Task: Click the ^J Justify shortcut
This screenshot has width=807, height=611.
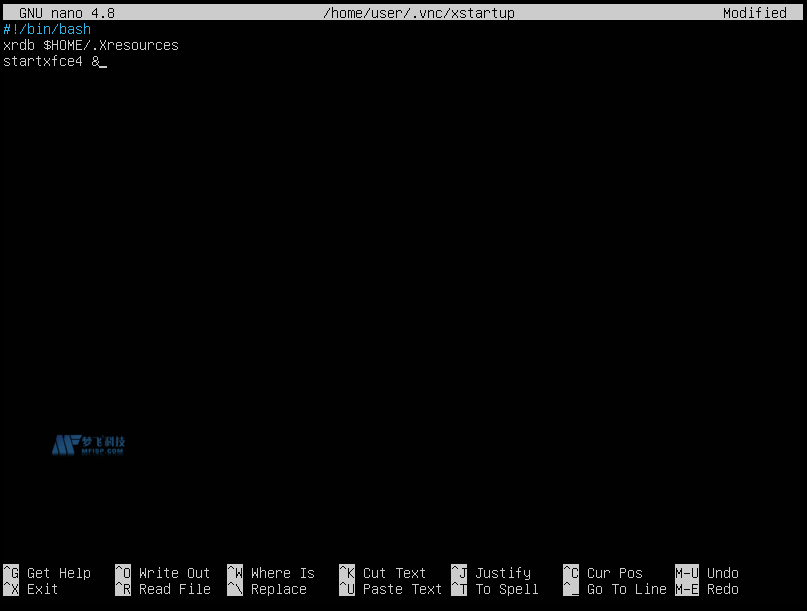Action: click(491, 573)
